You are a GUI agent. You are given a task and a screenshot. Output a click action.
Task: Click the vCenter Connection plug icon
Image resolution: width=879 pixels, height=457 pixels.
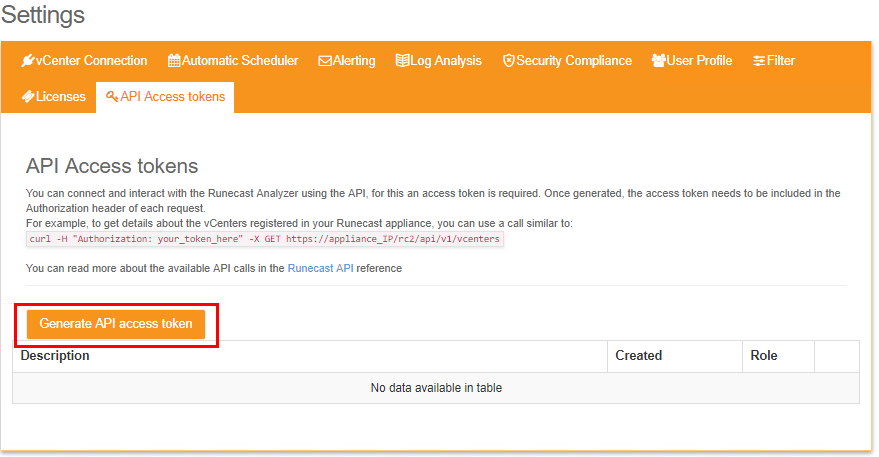28,61
